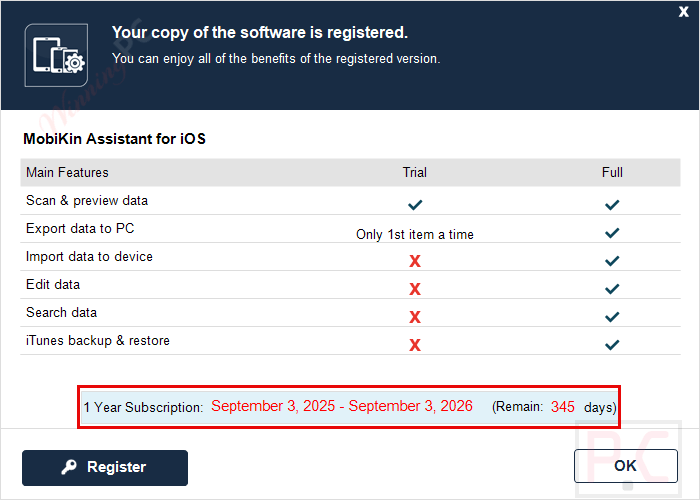Click the remaining '345' days value

[x=562, y=407]
